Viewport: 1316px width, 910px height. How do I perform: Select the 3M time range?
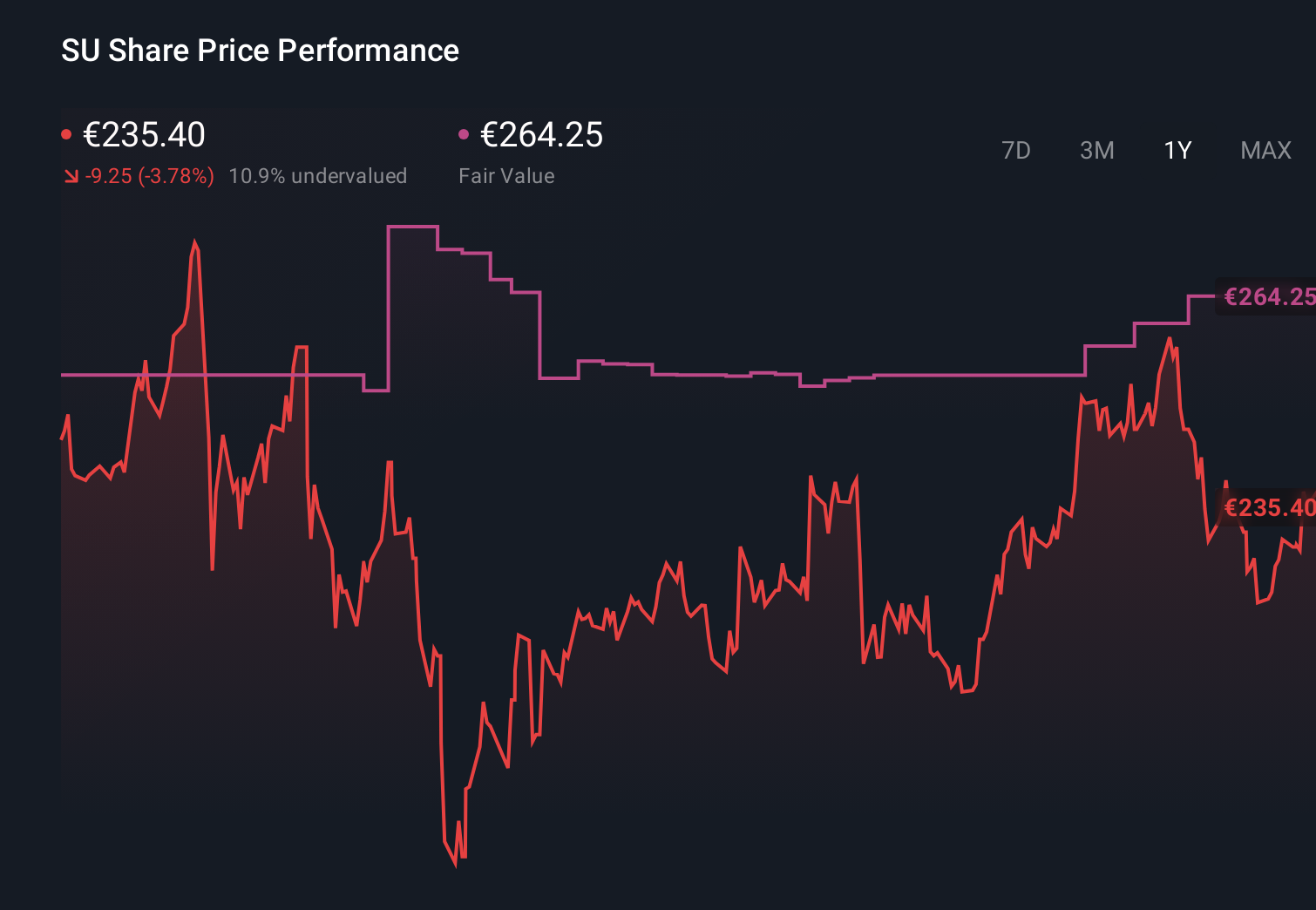(1096, 151)
